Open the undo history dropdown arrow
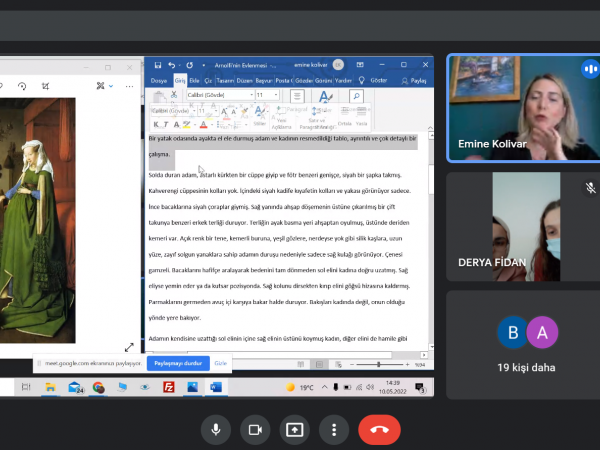Viewport: 600px width, 450px height. [x=179, y=65]
